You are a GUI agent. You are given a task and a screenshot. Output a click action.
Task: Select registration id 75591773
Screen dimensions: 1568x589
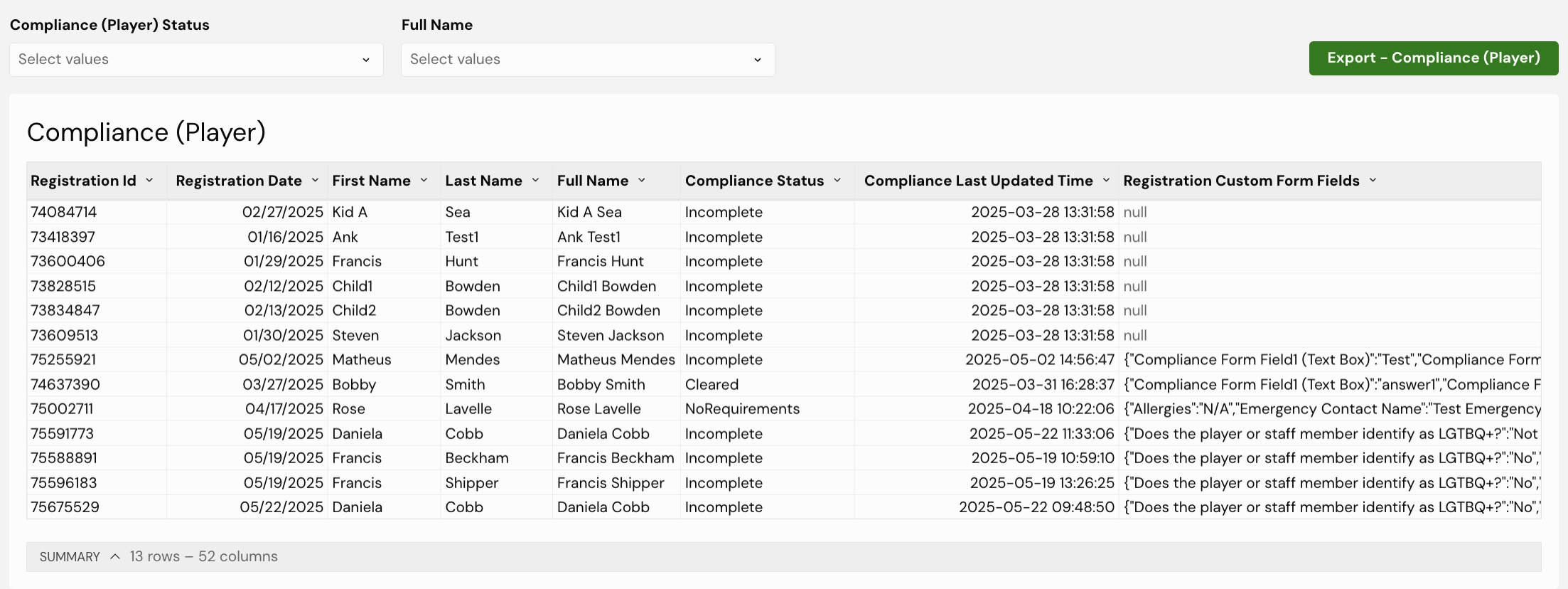tap(62, 434)
